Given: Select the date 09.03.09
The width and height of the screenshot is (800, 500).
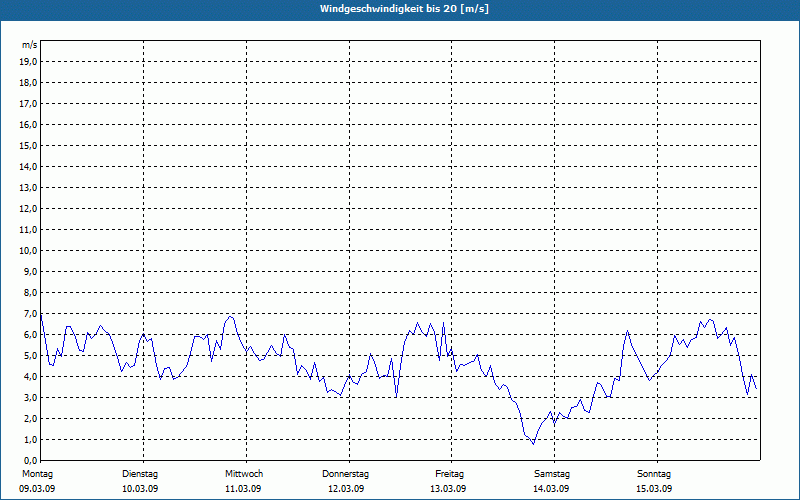Looking at the screenshot, I should [x=37, y=489].
